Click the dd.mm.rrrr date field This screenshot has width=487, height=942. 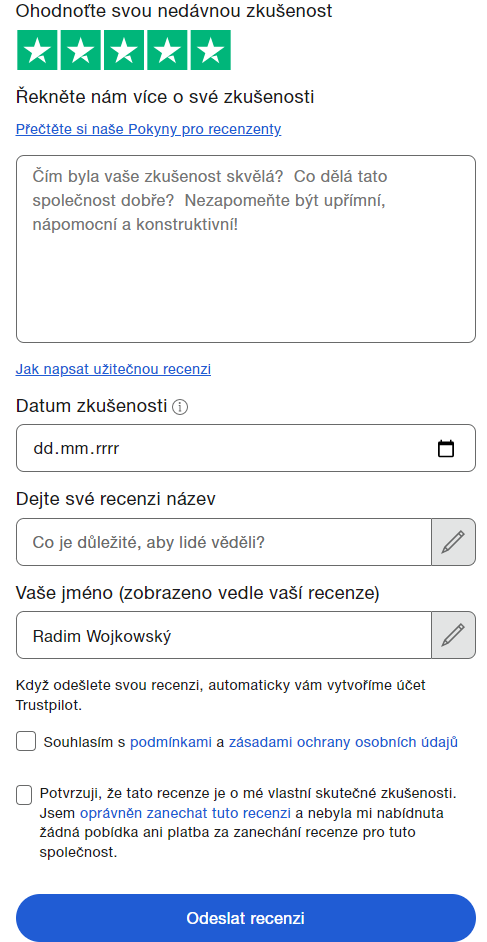246,448
